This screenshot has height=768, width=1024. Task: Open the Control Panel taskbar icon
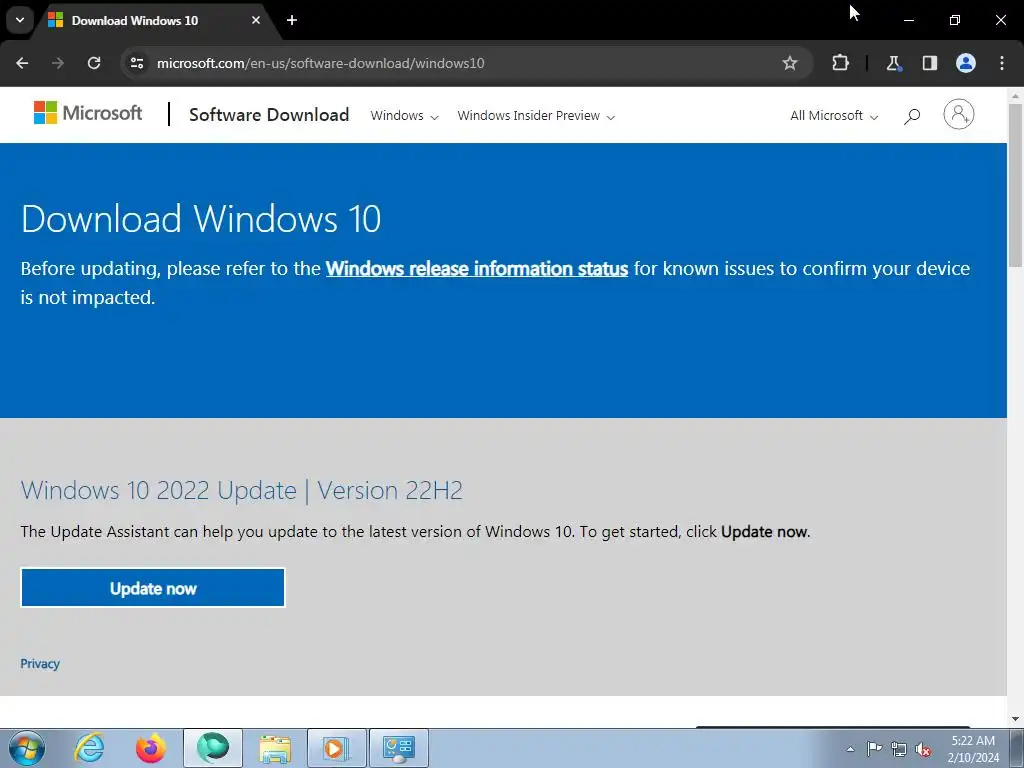399,748
